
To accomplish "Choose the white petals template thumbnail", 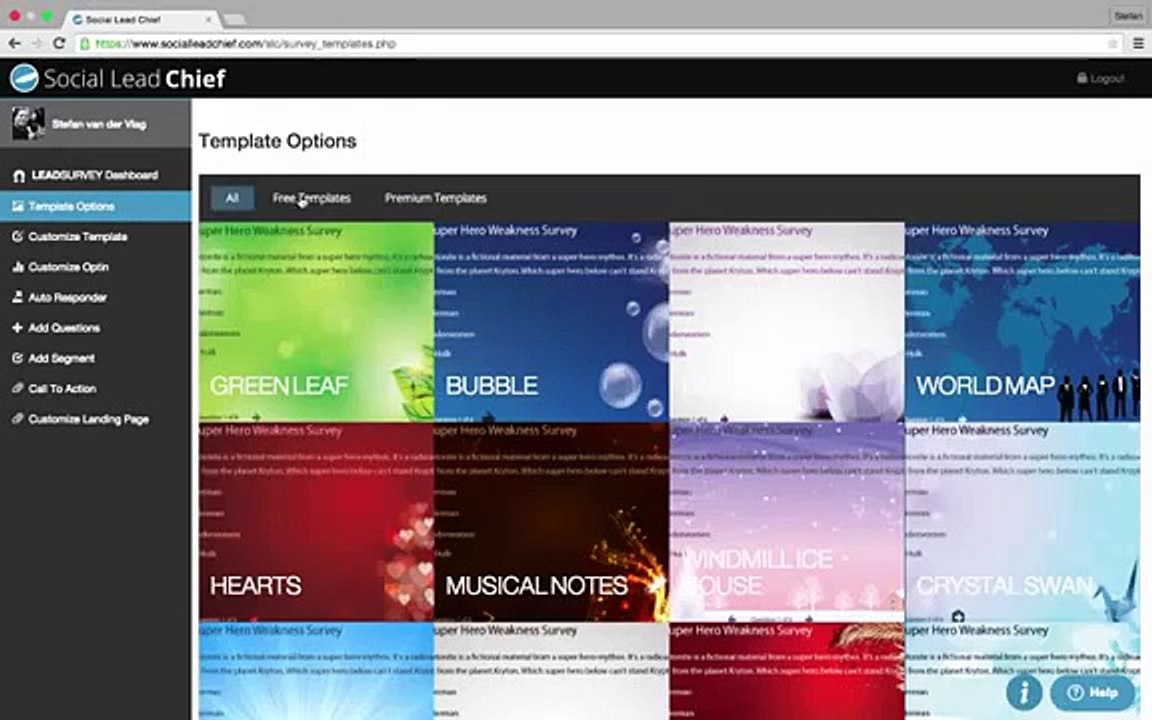I will coord(787,322).
